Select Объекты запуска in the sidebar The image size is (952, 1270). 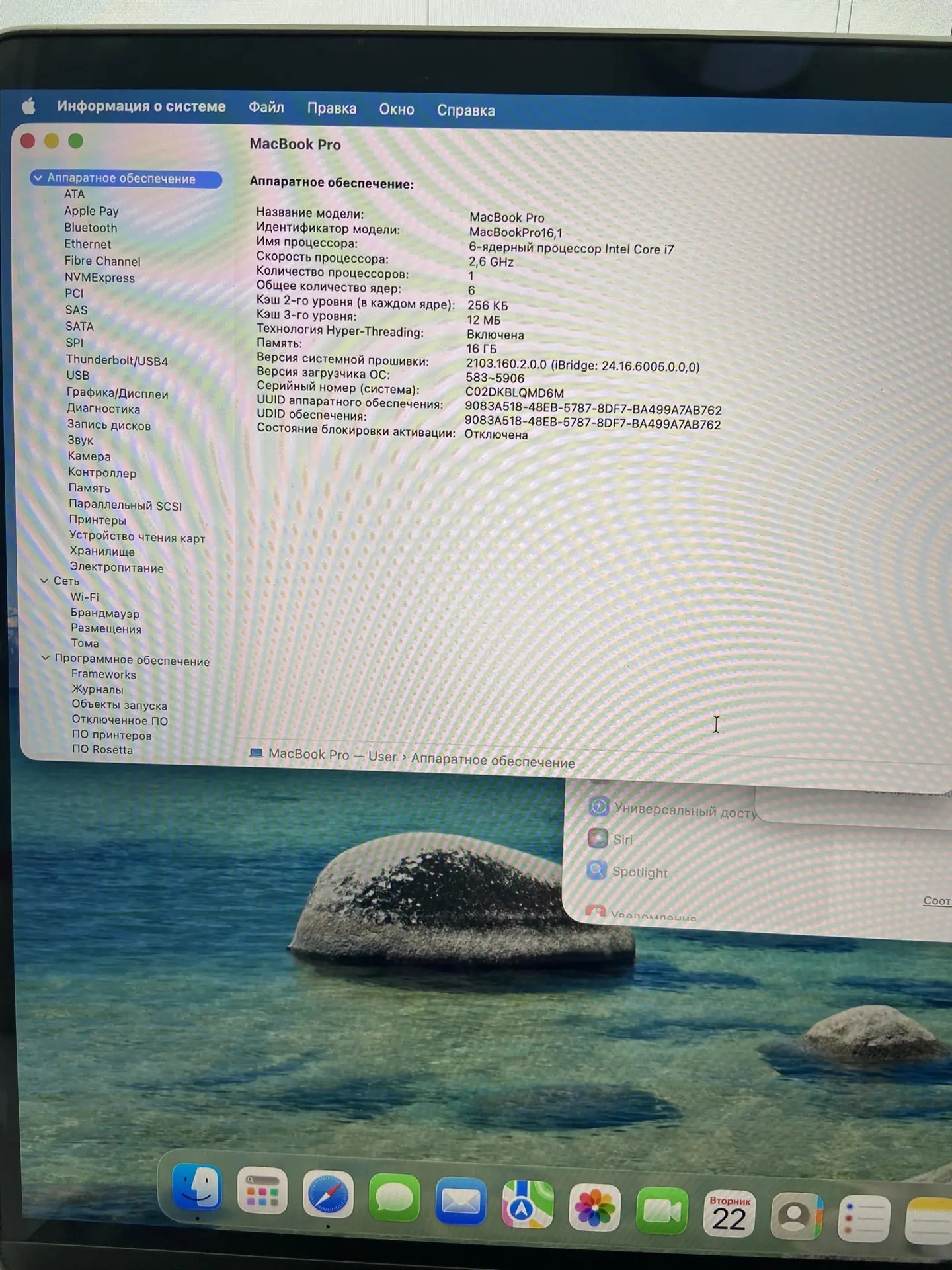click(120, 705)
